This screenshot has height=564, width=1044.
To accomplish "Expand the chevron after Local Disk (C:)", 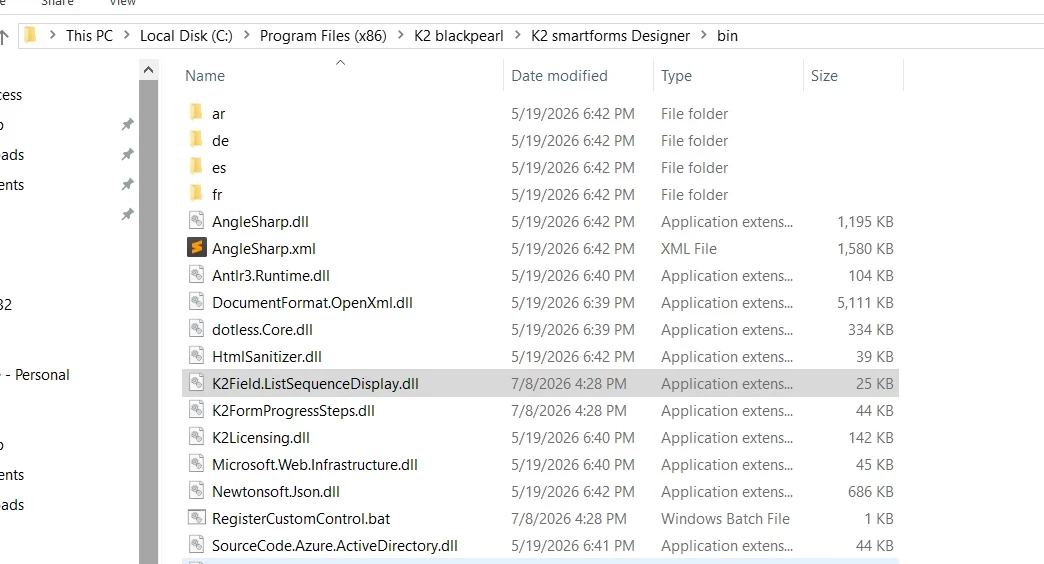I will tap(246, 35).
